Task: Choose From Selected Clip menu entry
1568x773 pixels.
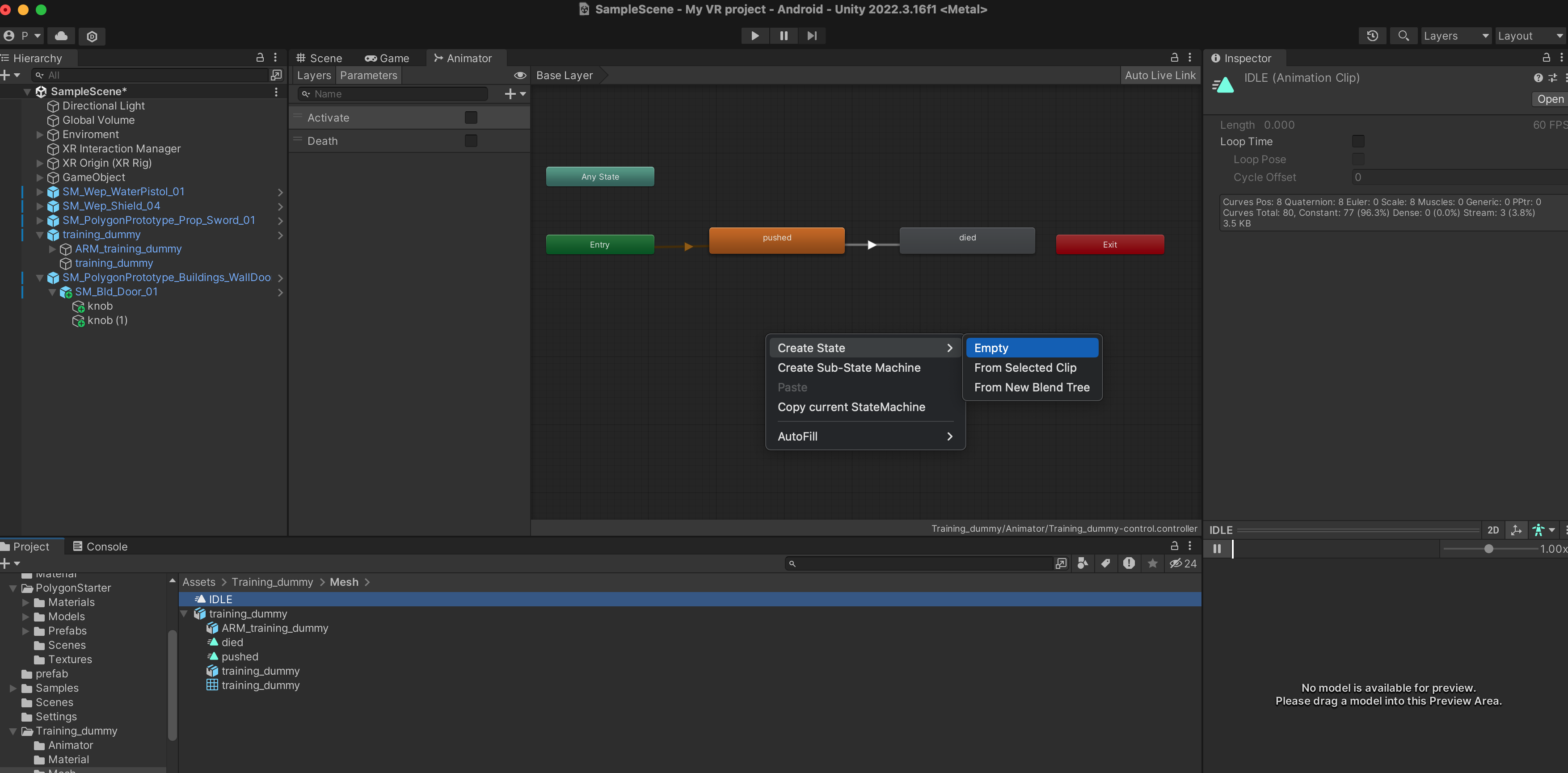Action: click(x=1025, y=368)
